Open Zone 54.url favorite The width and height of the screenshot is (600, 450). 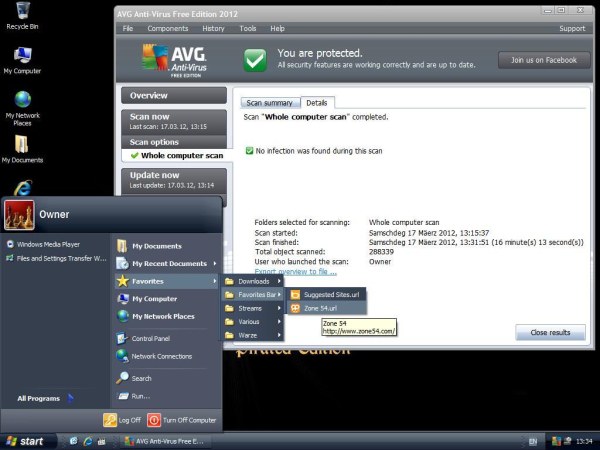pos(326,308)
